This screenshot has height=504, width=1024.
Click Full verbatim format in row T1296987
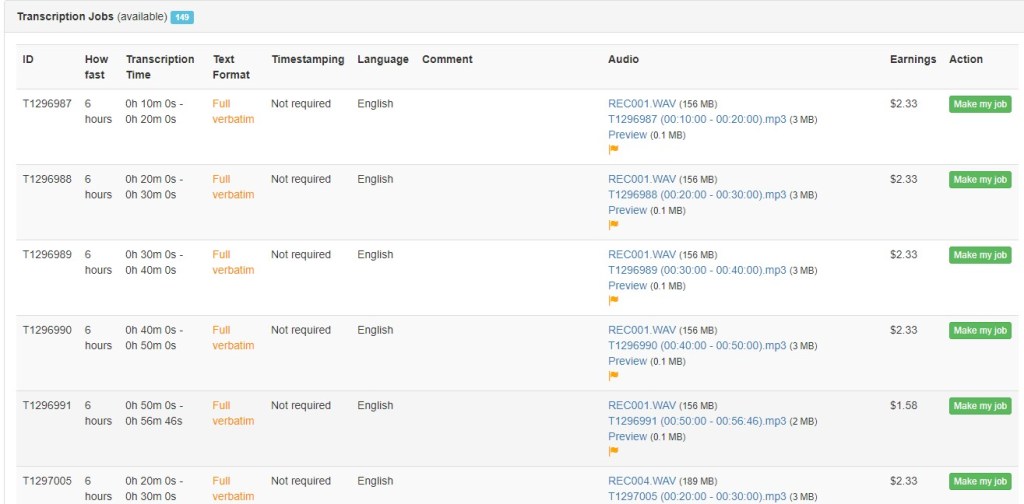(x=233, y=112)
